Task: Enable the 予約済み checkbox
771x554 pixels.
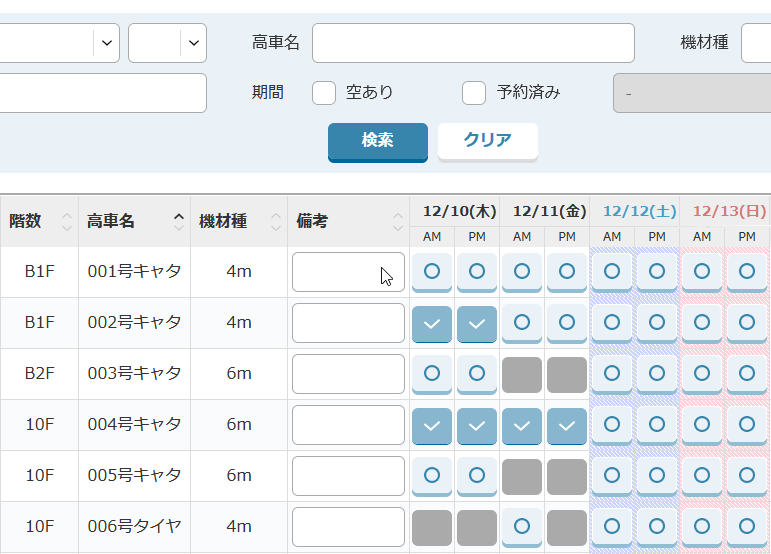Action: [x=474, y=93]
